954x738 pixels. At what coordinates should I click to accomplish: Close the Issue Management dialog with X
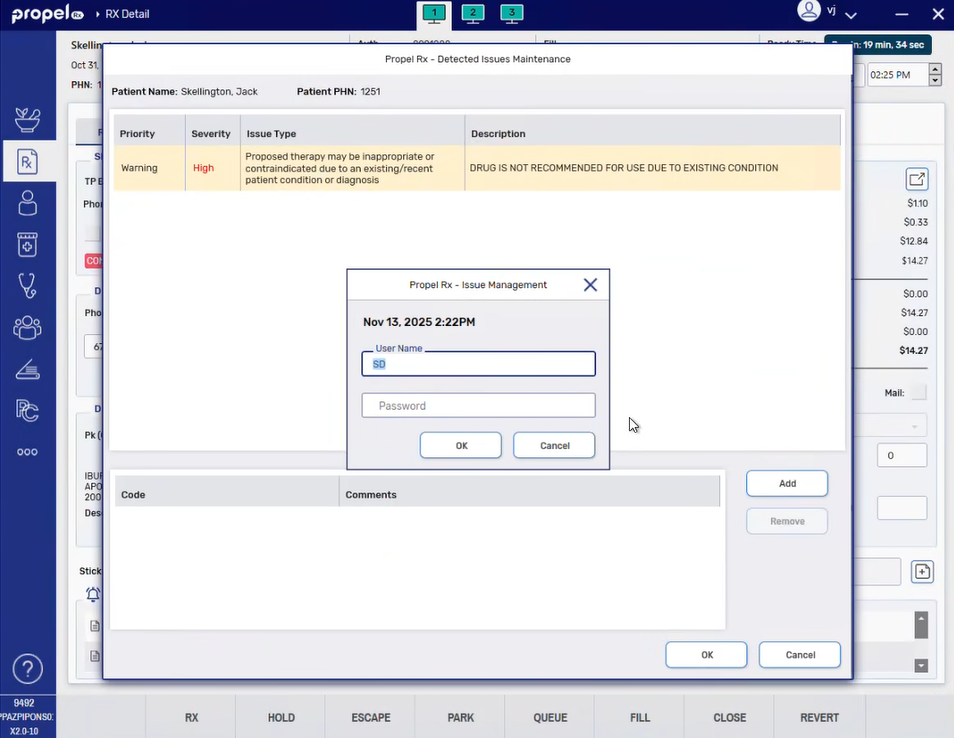pos(590,285)
